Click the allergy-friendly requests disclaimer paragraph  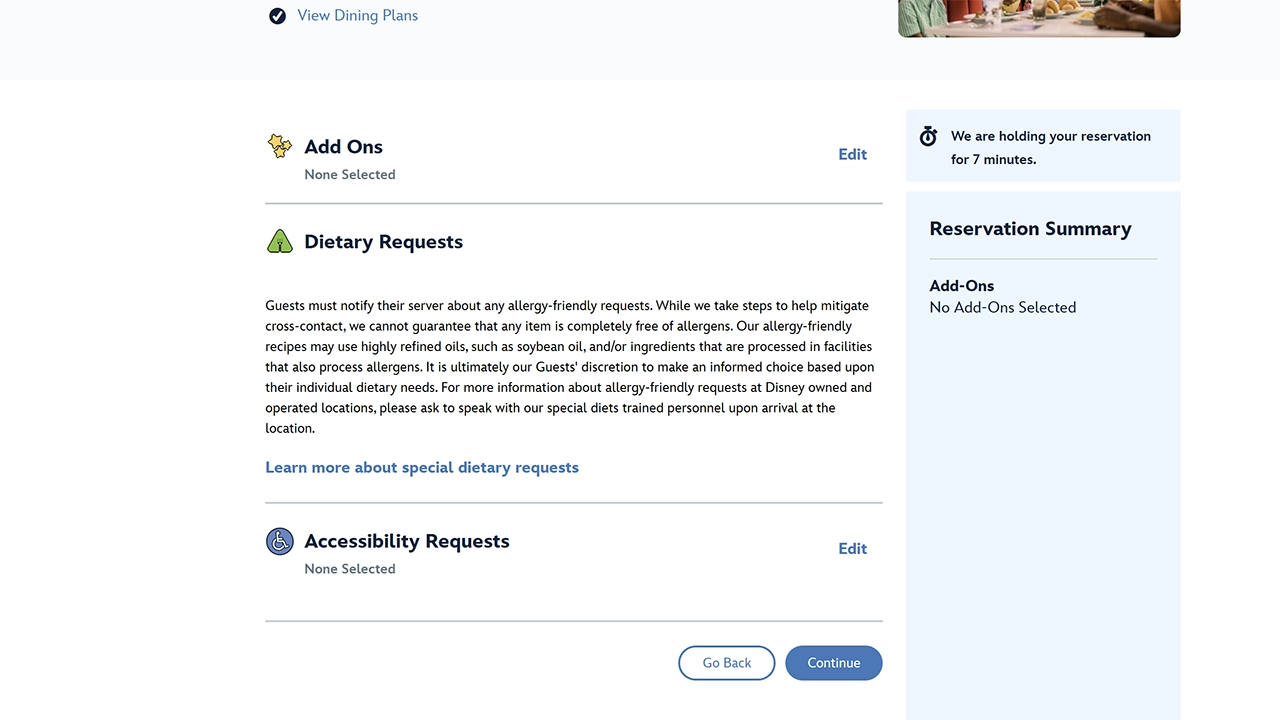(x=568, y=367)
